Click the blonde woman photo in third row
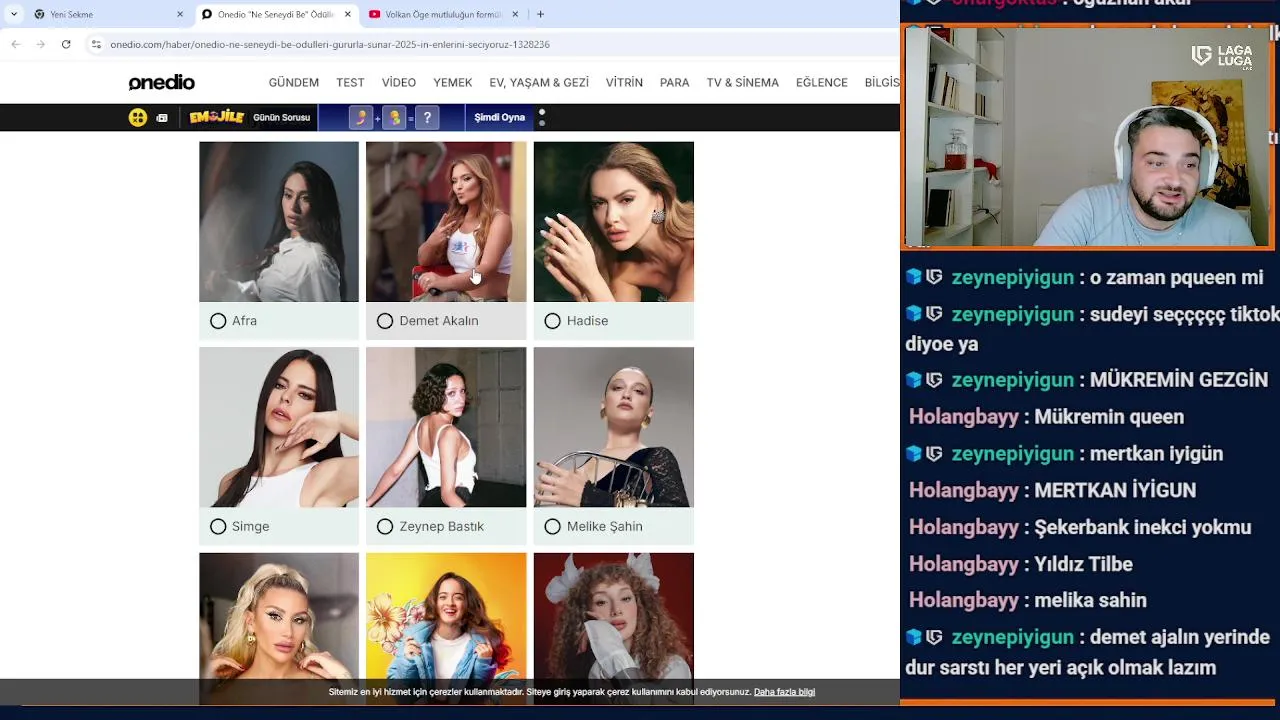1280x720 pixels. coord(279,616)
